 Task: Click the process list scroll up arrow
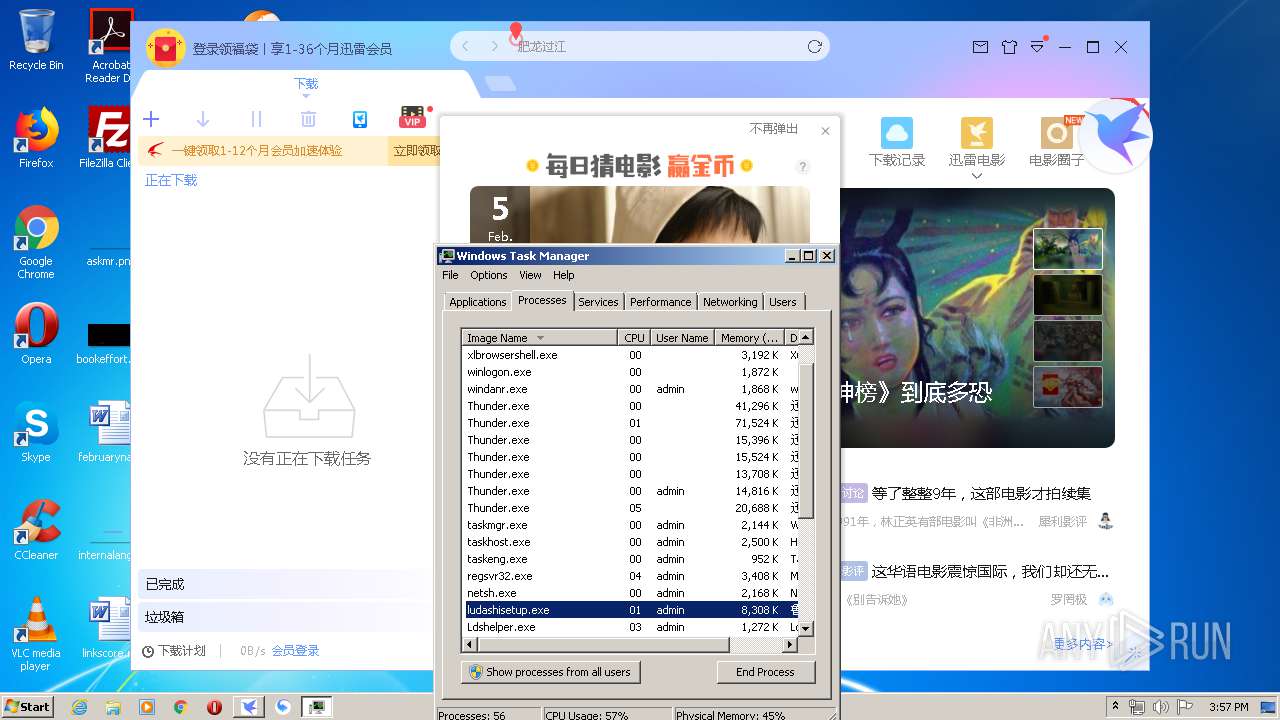click(x=806, y=338)
